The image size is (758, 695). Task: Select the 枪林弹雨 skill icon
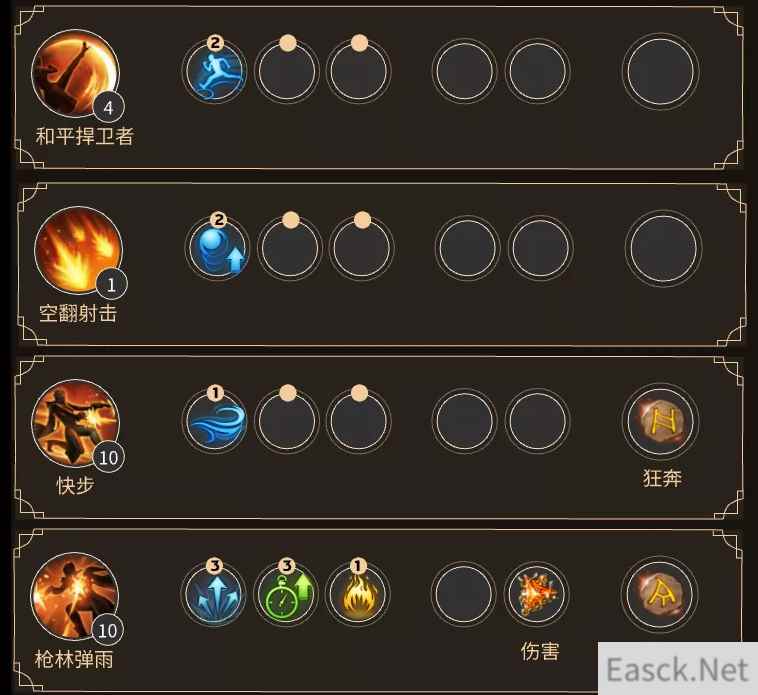[x=74, y=596]
